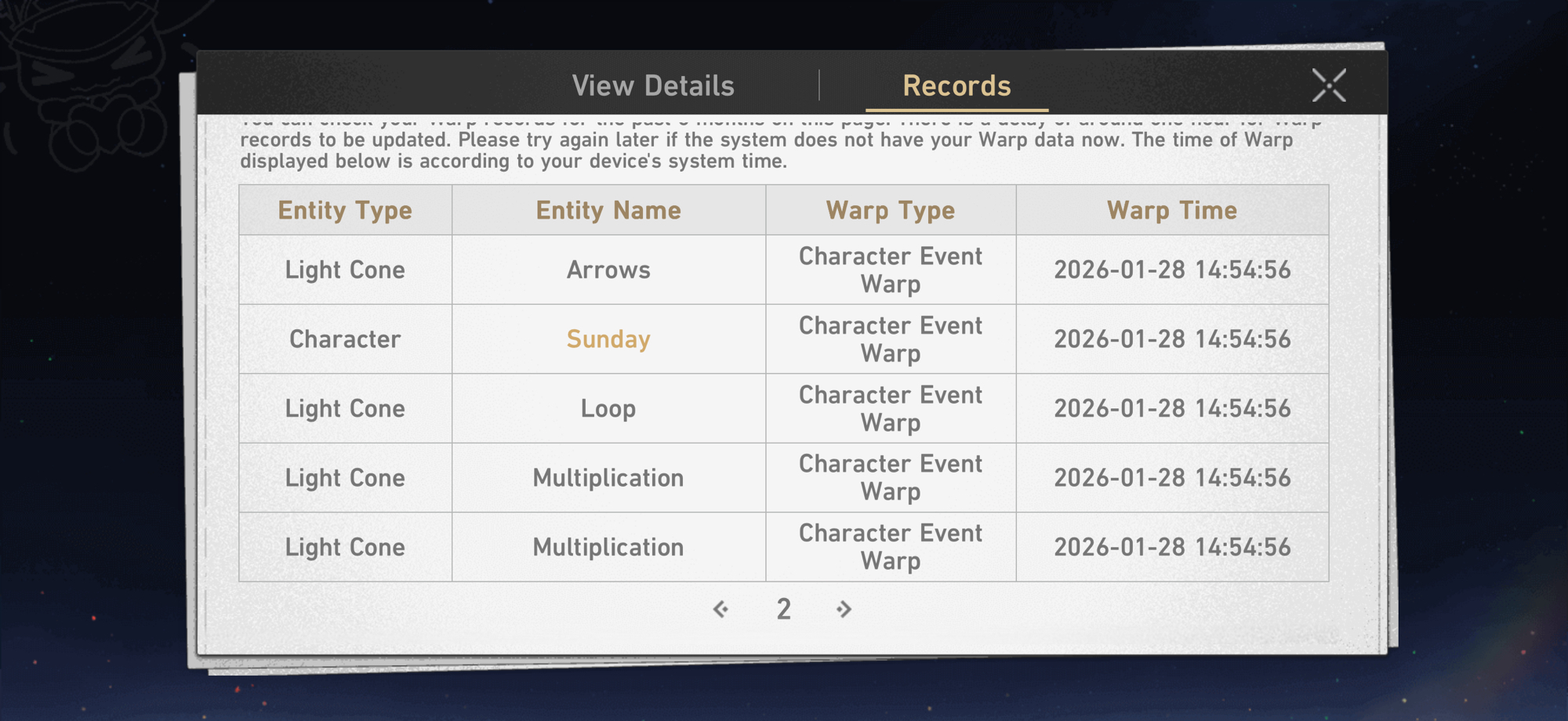Screen dimensions: 1568x721
Task: Close the warp records window
Action: click(x=1329, y=85)
